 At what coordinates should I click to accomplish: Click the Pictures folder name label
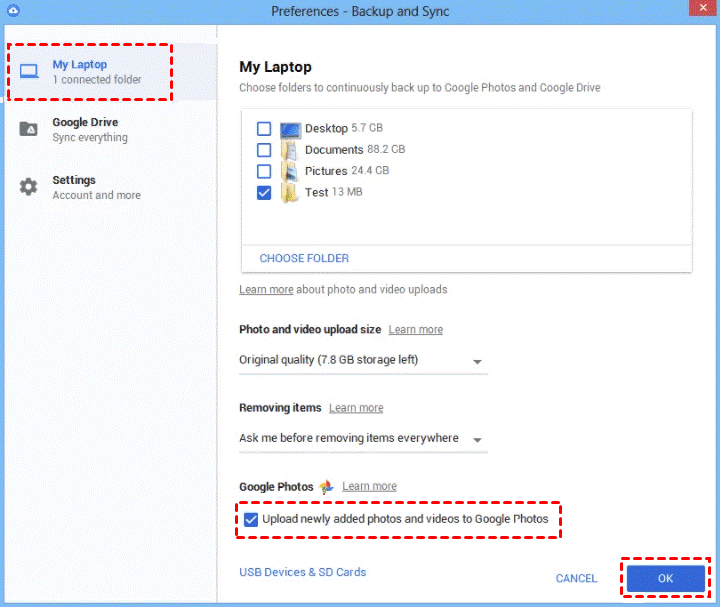326,171
